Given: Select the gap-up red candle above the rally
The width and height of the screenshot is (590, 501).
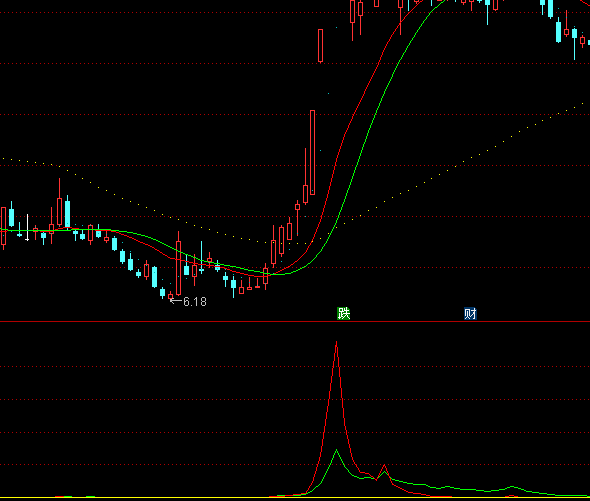Looking at the screenshot, I should 321,46.
